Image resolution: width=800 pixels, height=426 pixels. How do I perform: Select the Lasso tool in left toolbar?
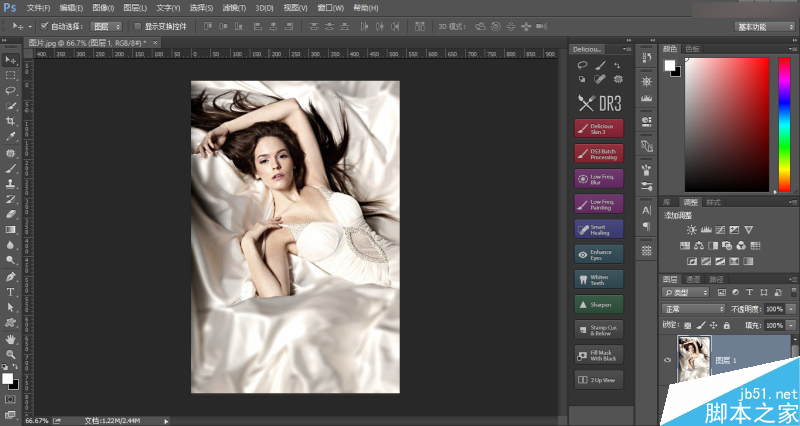coord(10,90)
